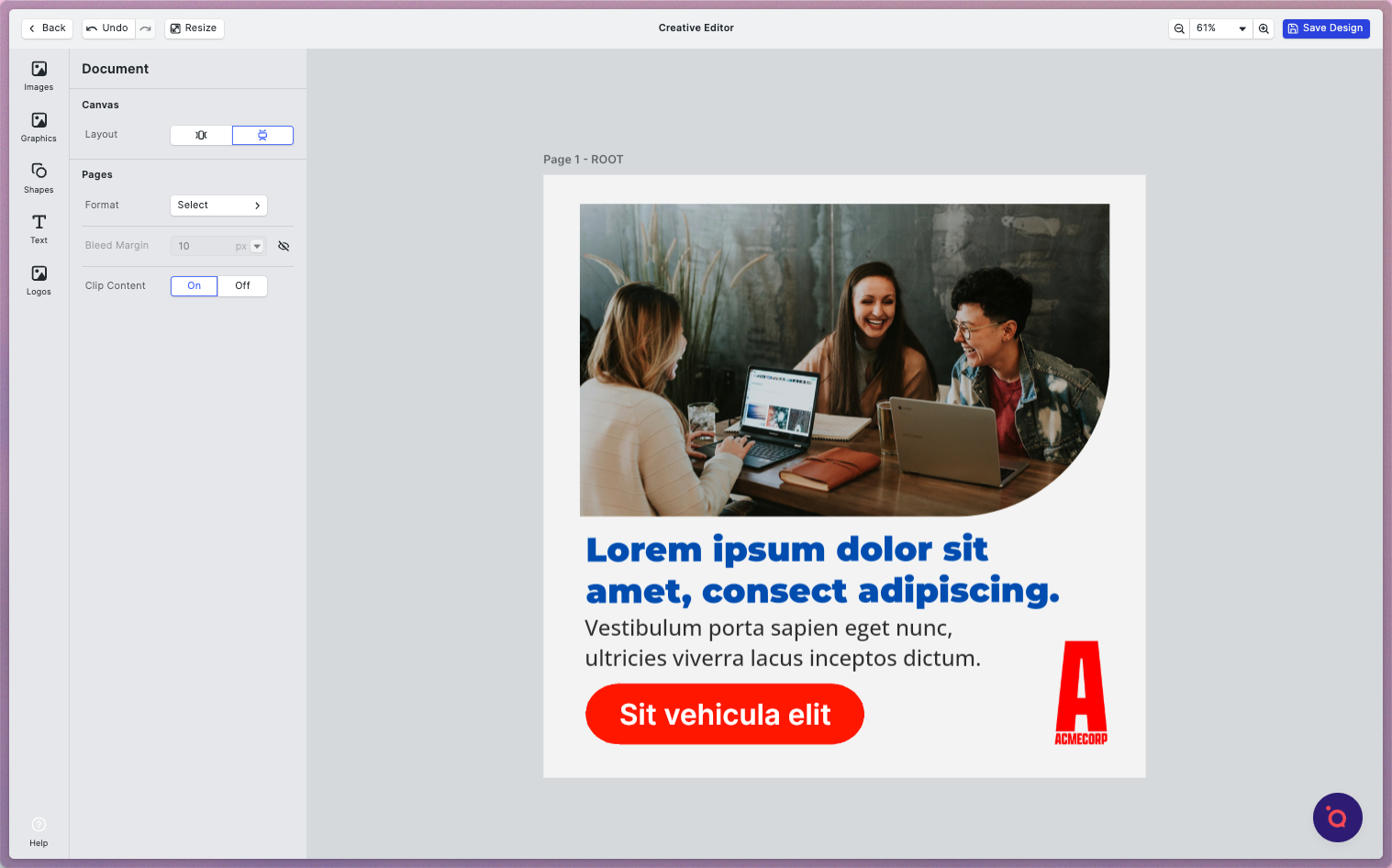This screenshot has width=1392, height=868.
Task: Open the Help section
Action: coord(39,831)
